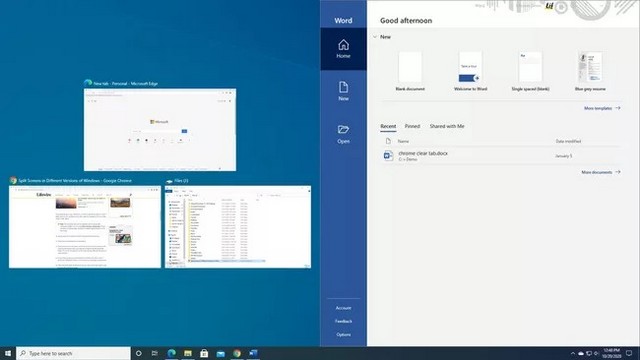
Task: Collapse the New section chevron
Action: click(x=375, y=37)
